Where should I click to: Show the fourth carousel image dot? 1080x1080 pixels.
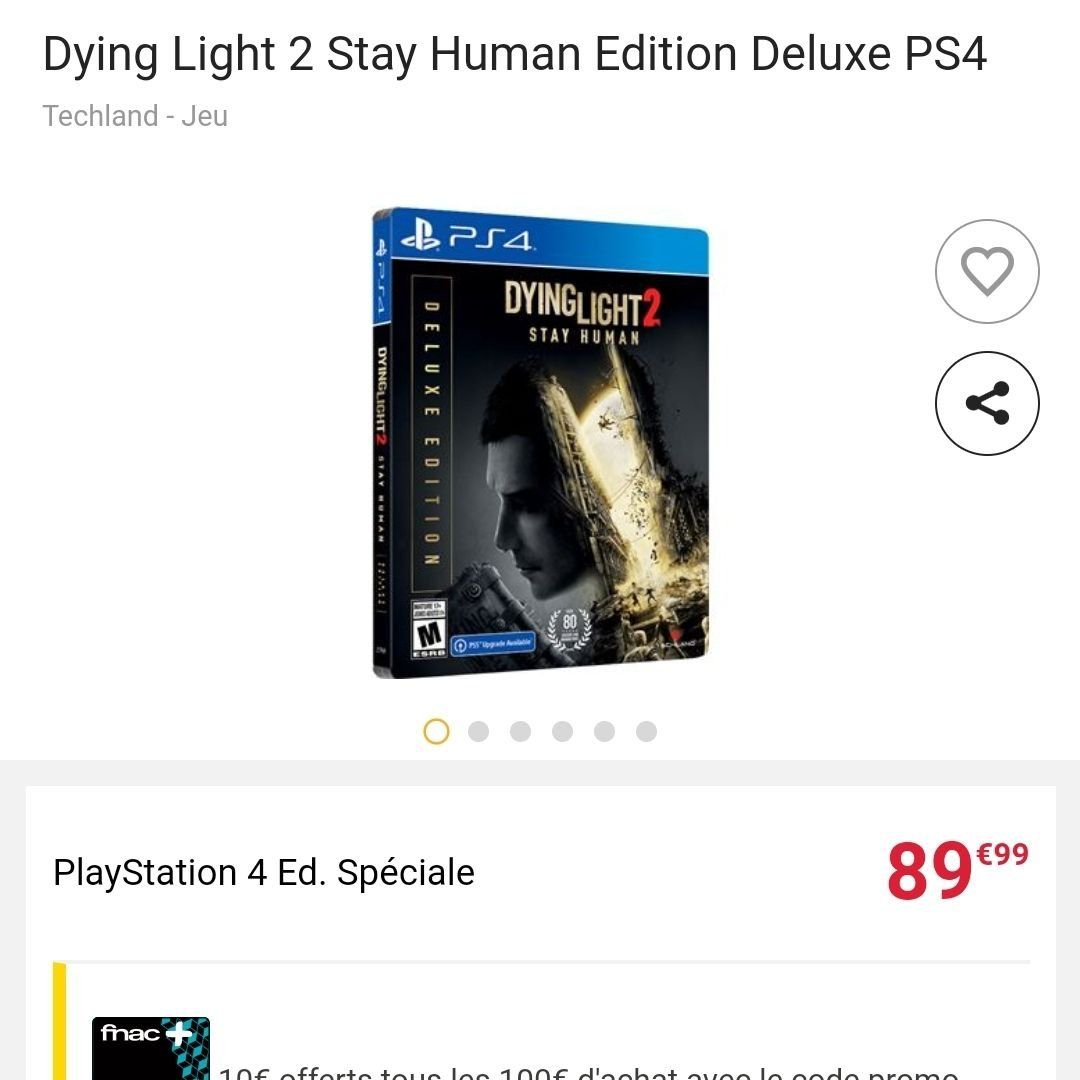click(562, 731)
